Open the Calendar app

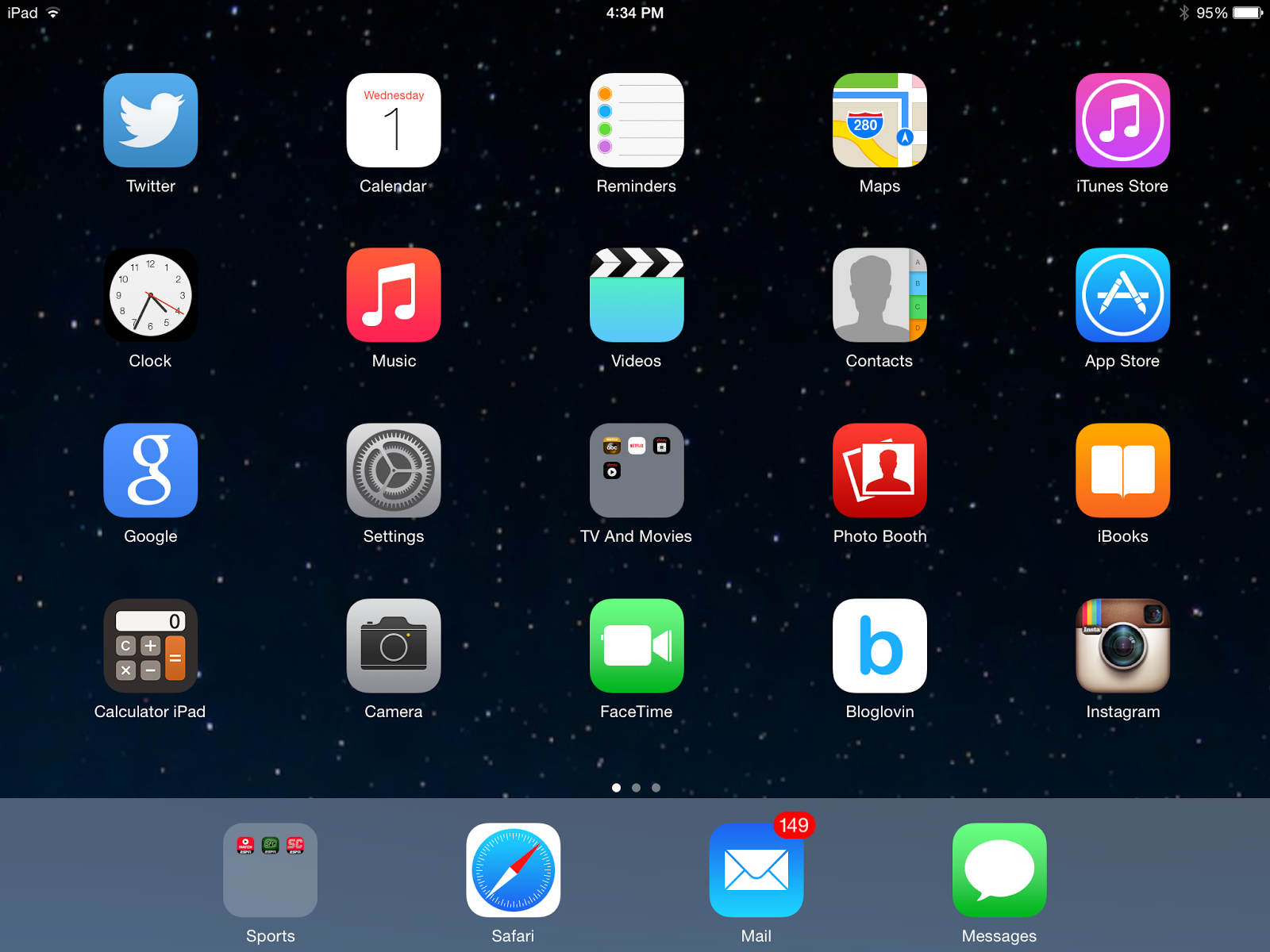click(x=394, y=121)
